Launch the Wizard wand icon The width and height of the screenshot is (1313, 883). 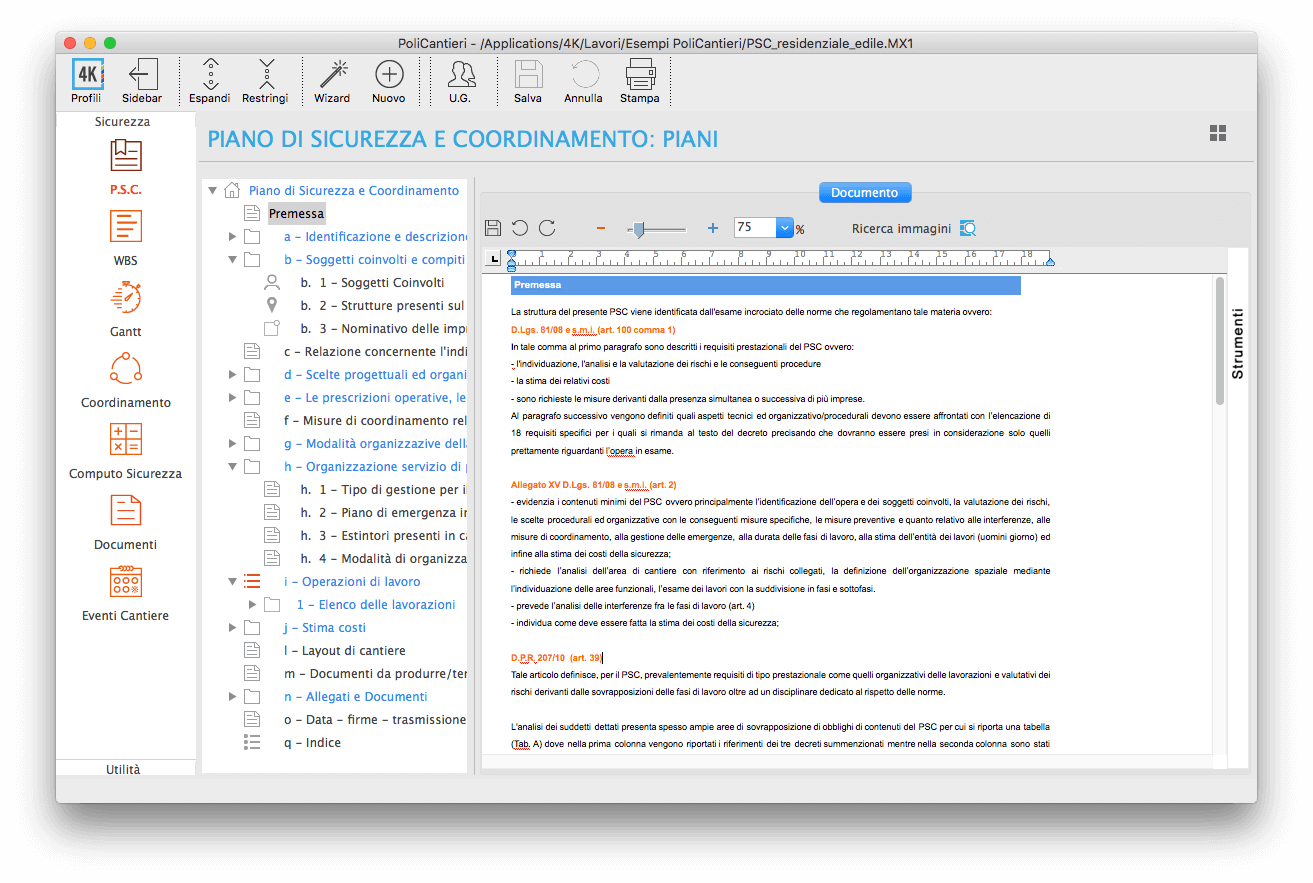(333, 74)
